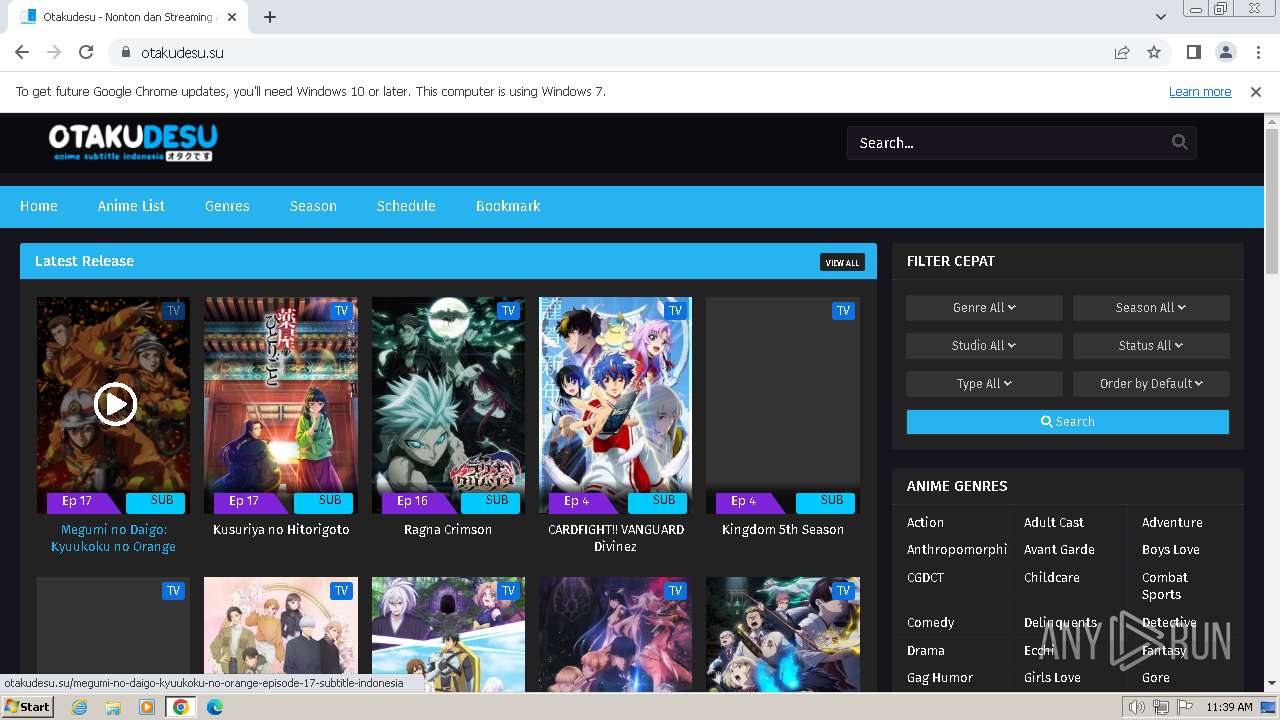View site info via the padlock icon
The width and height of the screenshot is (1280, 720).
(126, 52)
